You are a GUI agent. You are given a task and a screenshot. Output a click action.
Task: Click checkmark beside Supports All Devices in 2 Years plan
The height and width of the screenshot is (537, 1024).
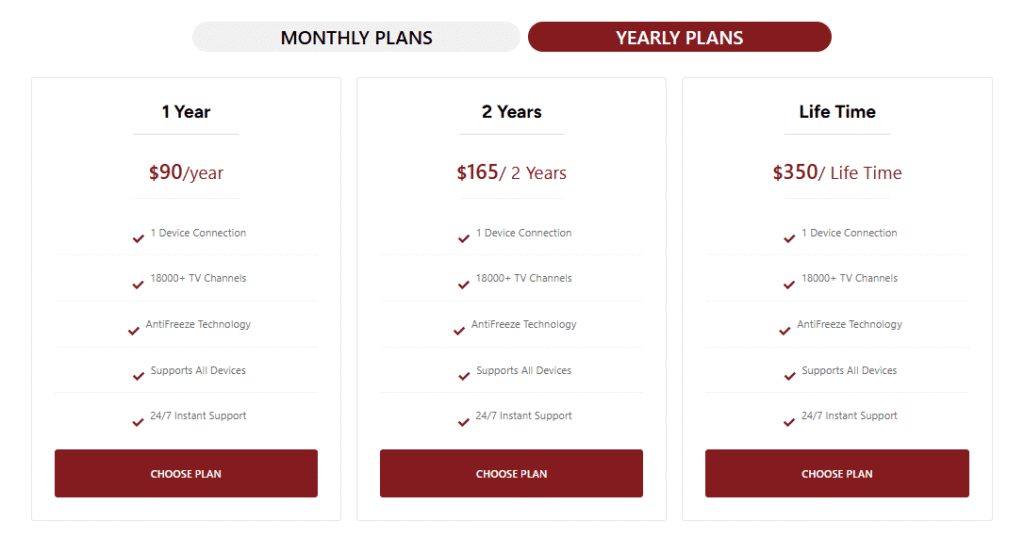click(x=464, y=376)
